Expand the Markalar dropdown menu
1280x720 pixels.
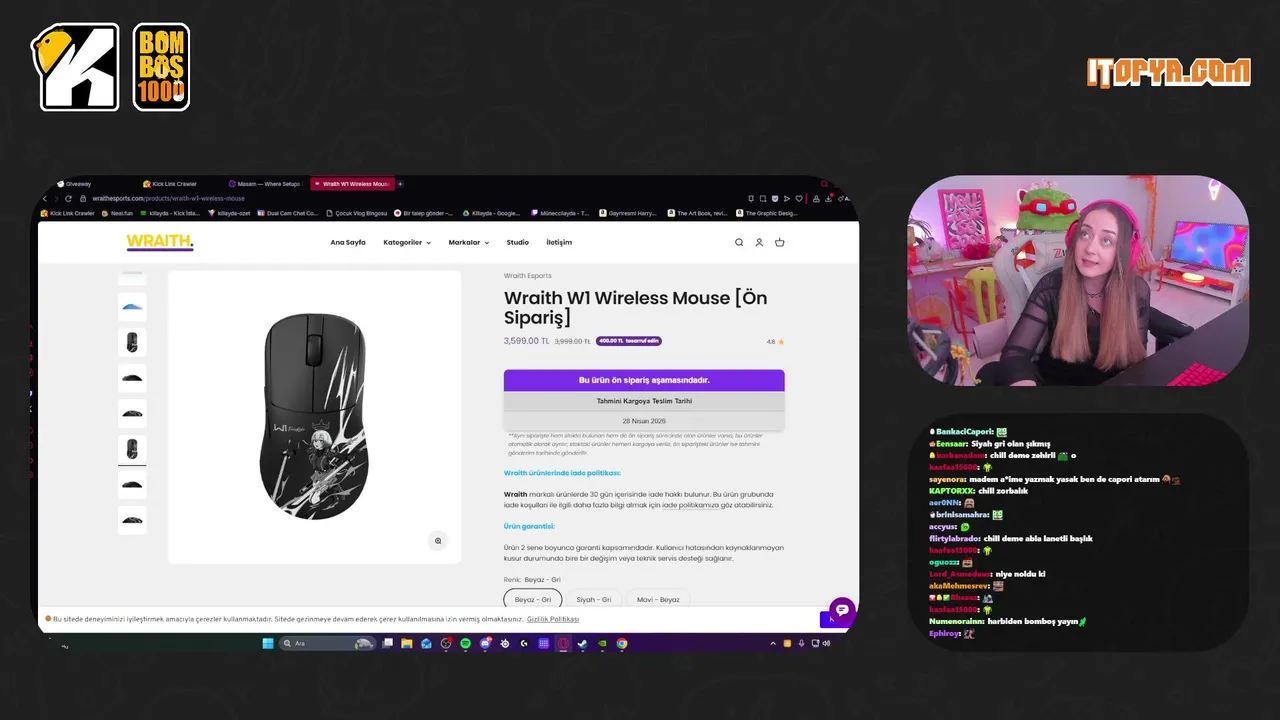tap(469, 242)
